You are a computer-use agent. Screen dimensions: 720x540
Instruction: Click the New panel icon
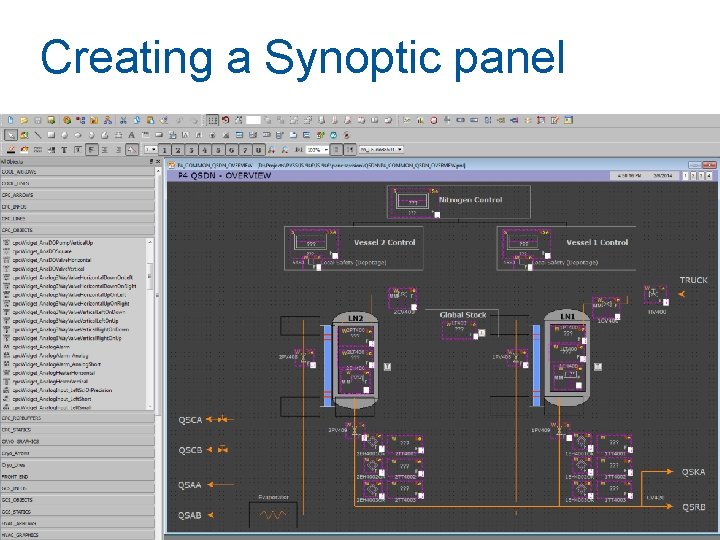pos(10,120)
